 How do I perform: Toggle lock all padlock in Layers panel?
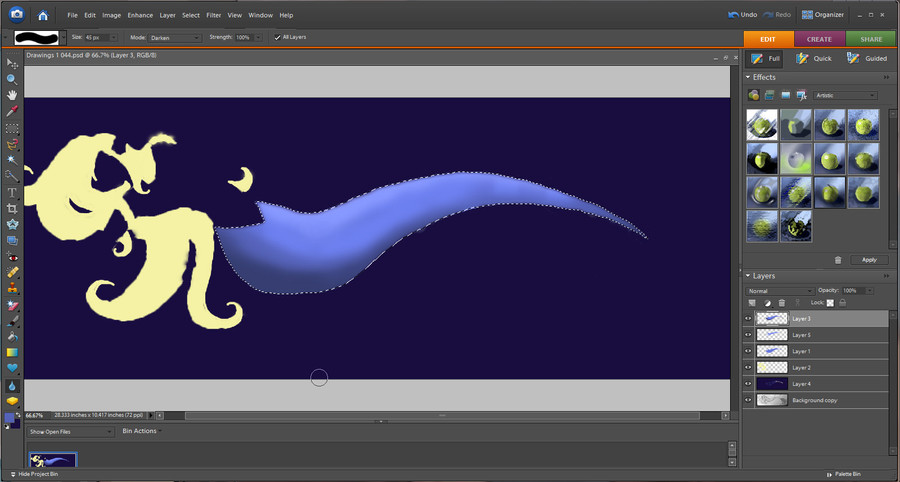(843, 302)
